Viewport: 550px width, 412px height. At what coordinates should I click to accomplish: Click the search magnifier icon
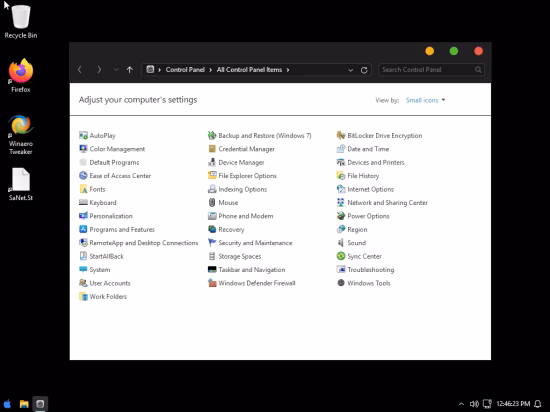478,70
